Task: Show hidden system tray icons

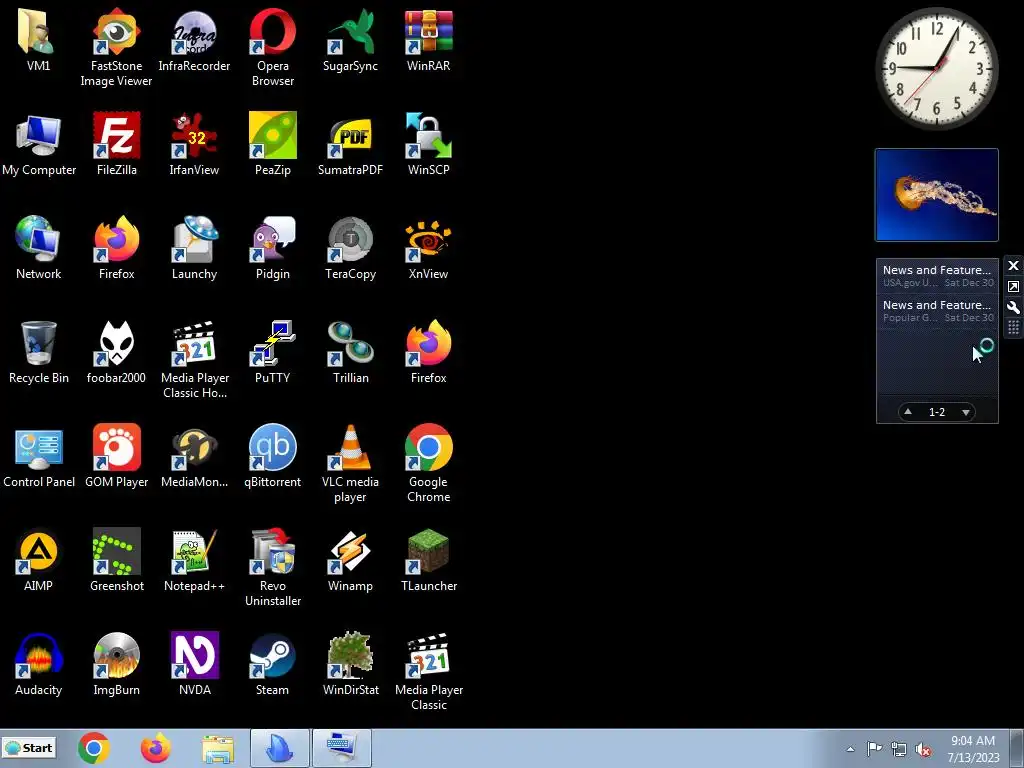Action: [x=850, y=749]
